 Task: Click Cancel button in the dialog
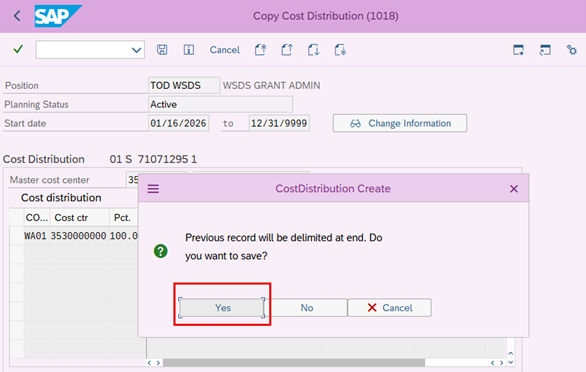389,308
